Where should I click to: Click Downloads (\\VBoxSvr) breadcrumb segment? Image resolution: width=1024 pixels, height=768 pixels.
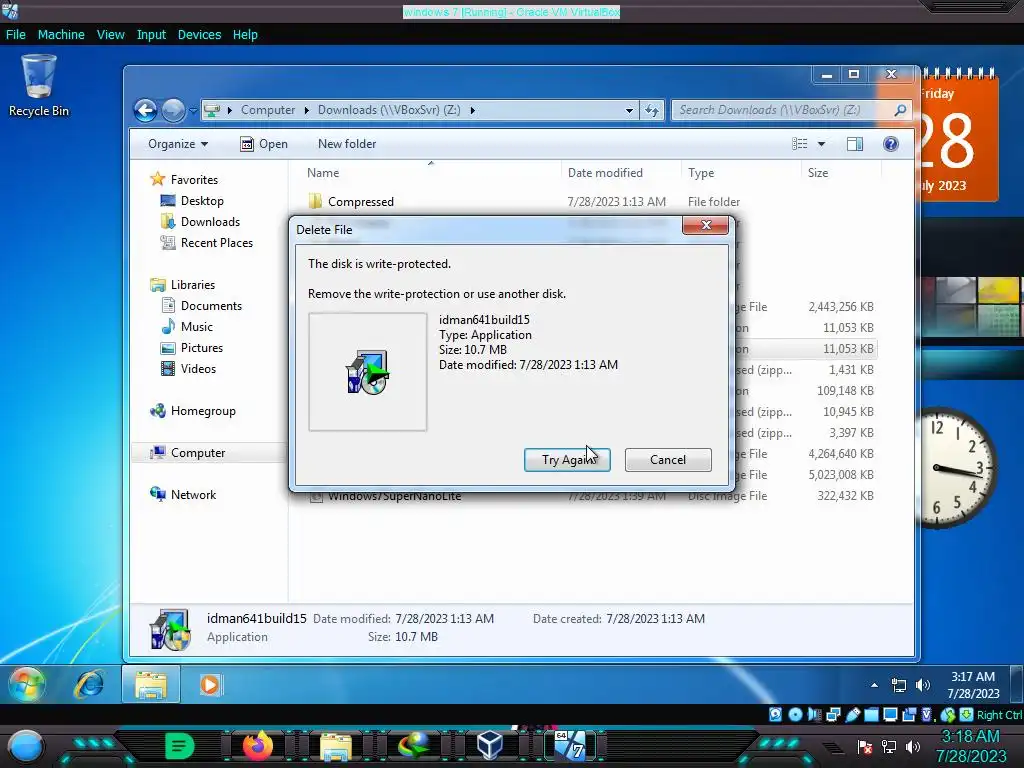[389, 110]
